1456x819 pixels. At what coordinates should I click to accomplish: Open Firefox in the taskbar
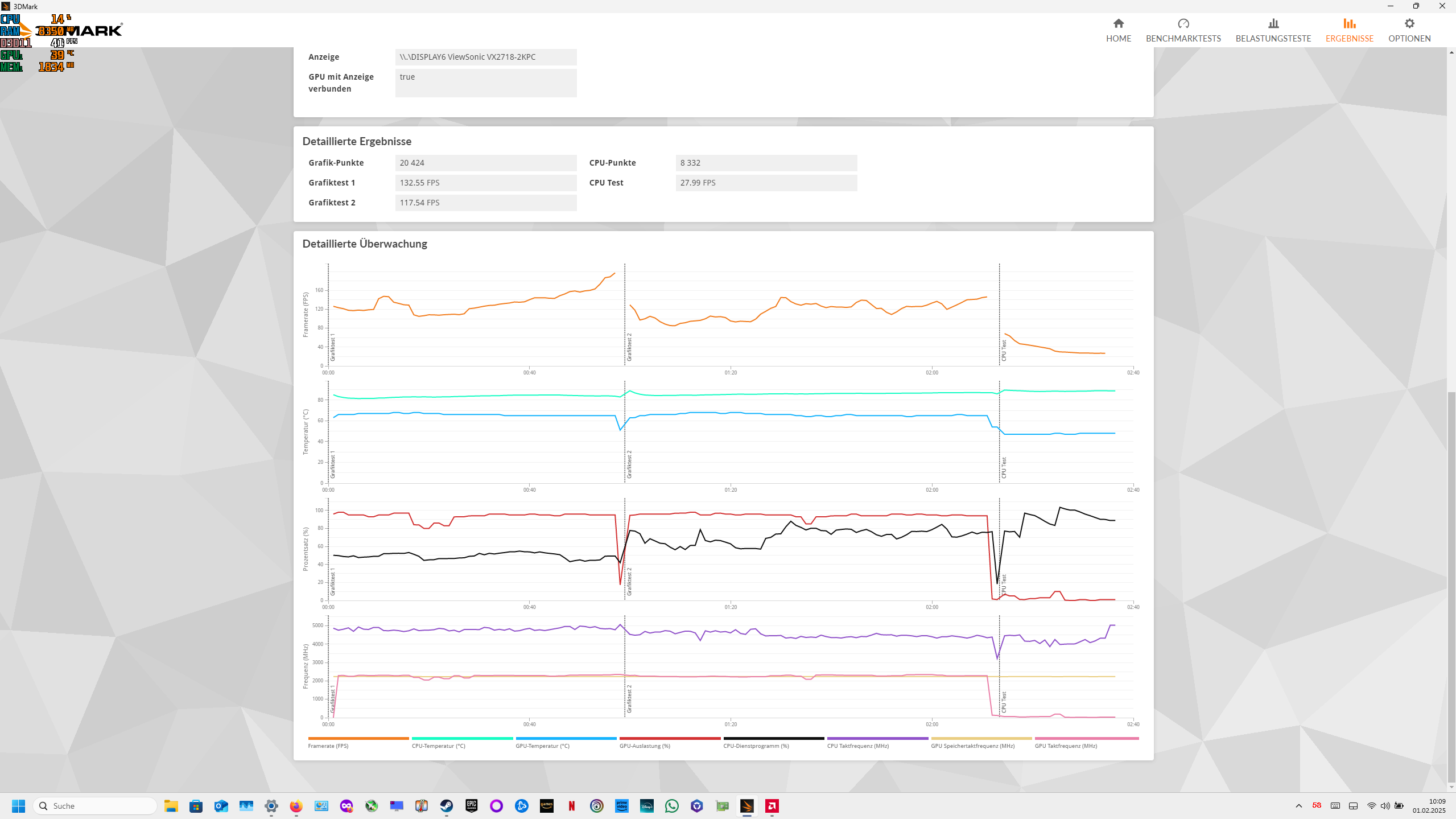[296, 806]
